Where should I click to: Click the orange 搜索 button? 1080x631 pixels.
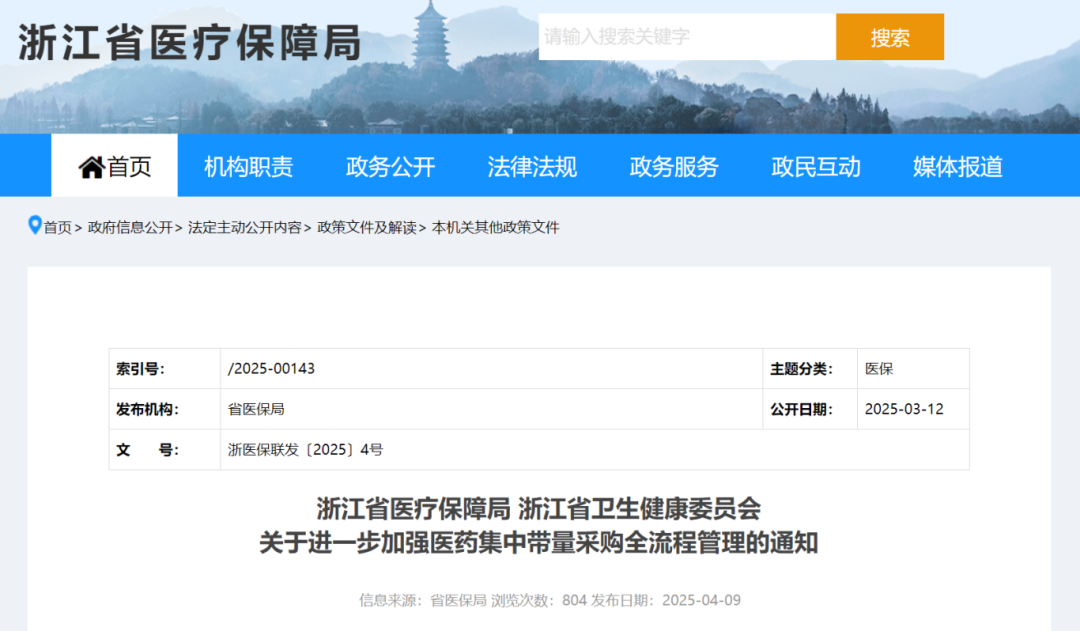tap(890, 37)
